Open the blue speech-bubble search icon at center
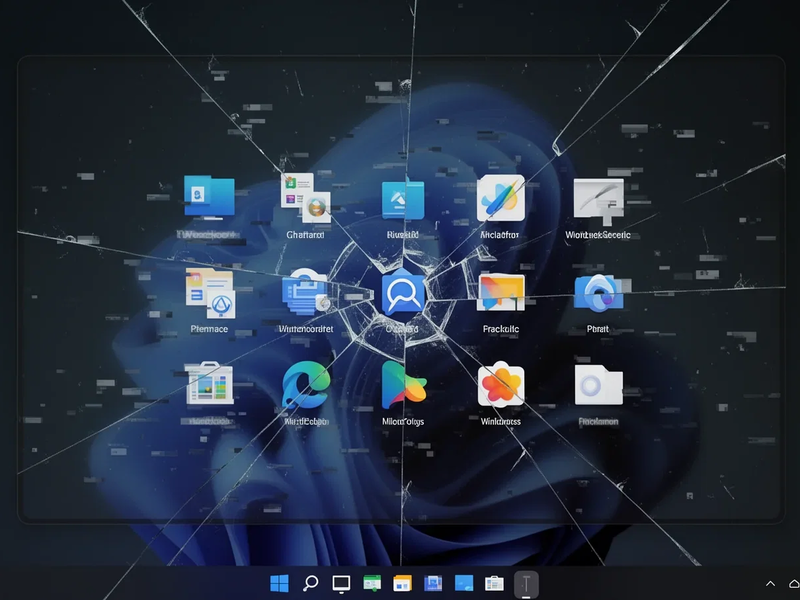Image resolution: width=800 pixels, height=600 pixels. [403, 293]
